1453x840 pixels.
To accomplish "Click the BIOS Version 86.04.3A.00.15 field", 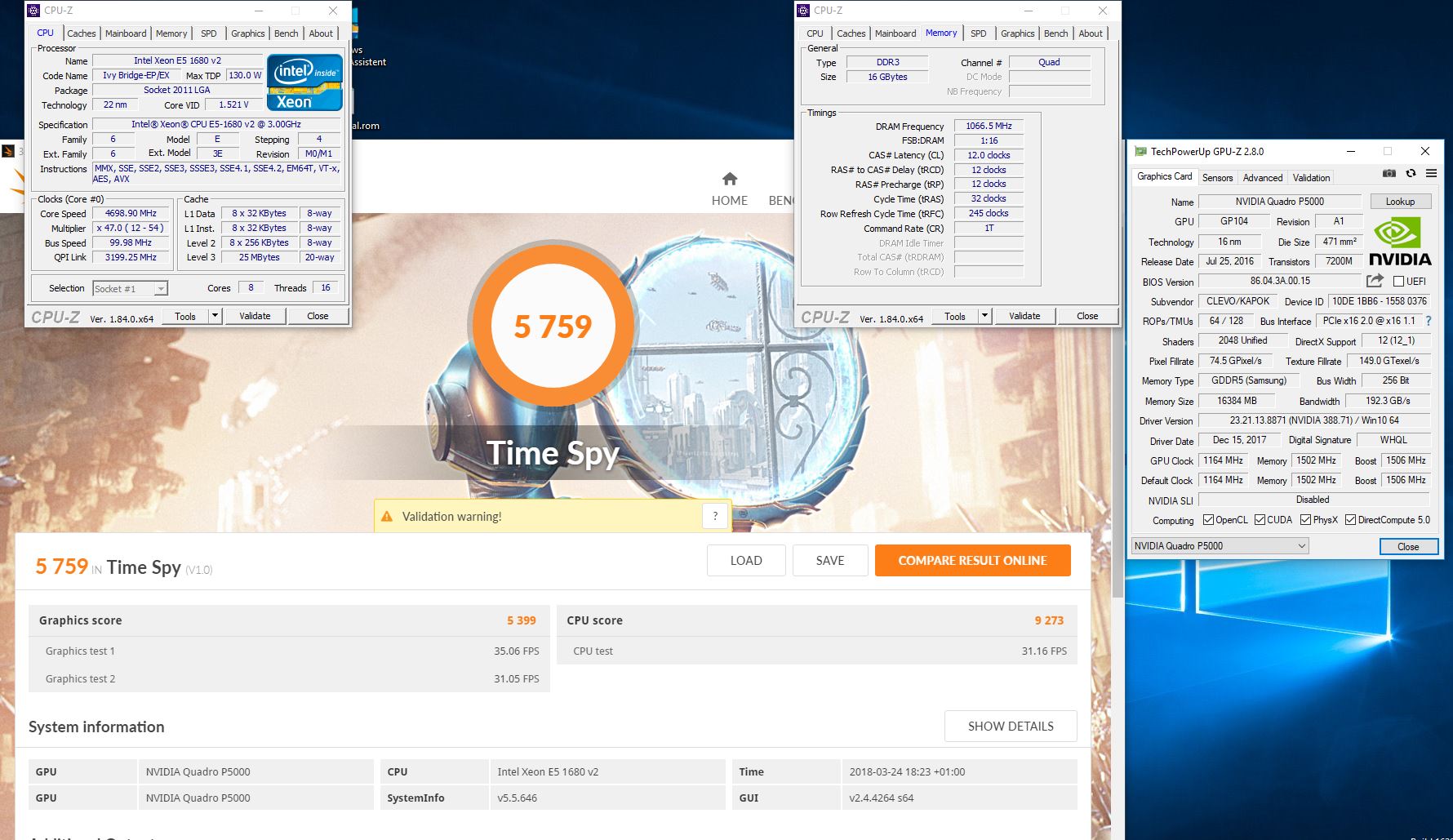I will pyautogui.click(x=1280, y=281).
